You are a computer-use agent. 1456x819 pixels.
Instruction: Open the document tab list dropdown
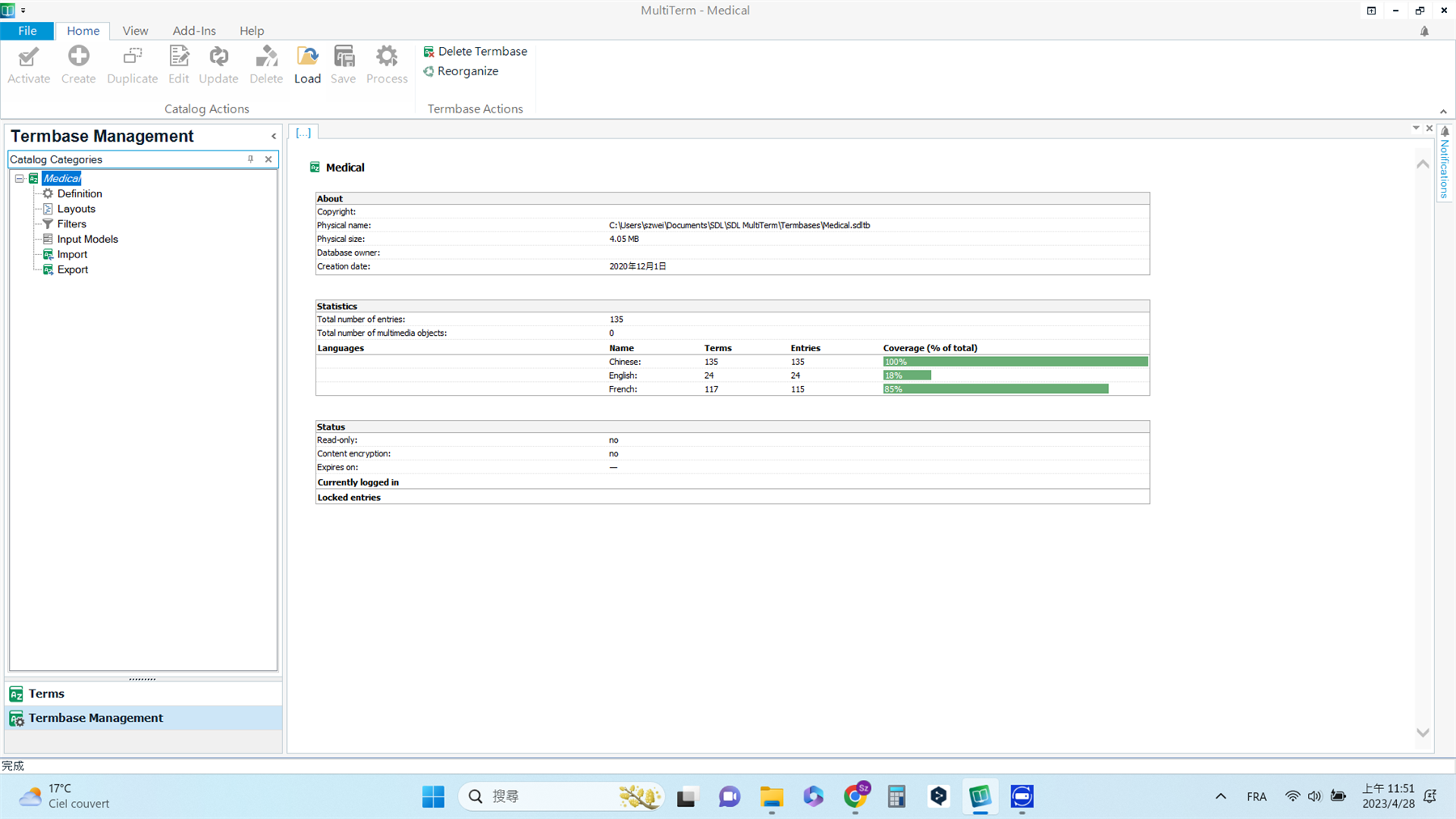1416,128
